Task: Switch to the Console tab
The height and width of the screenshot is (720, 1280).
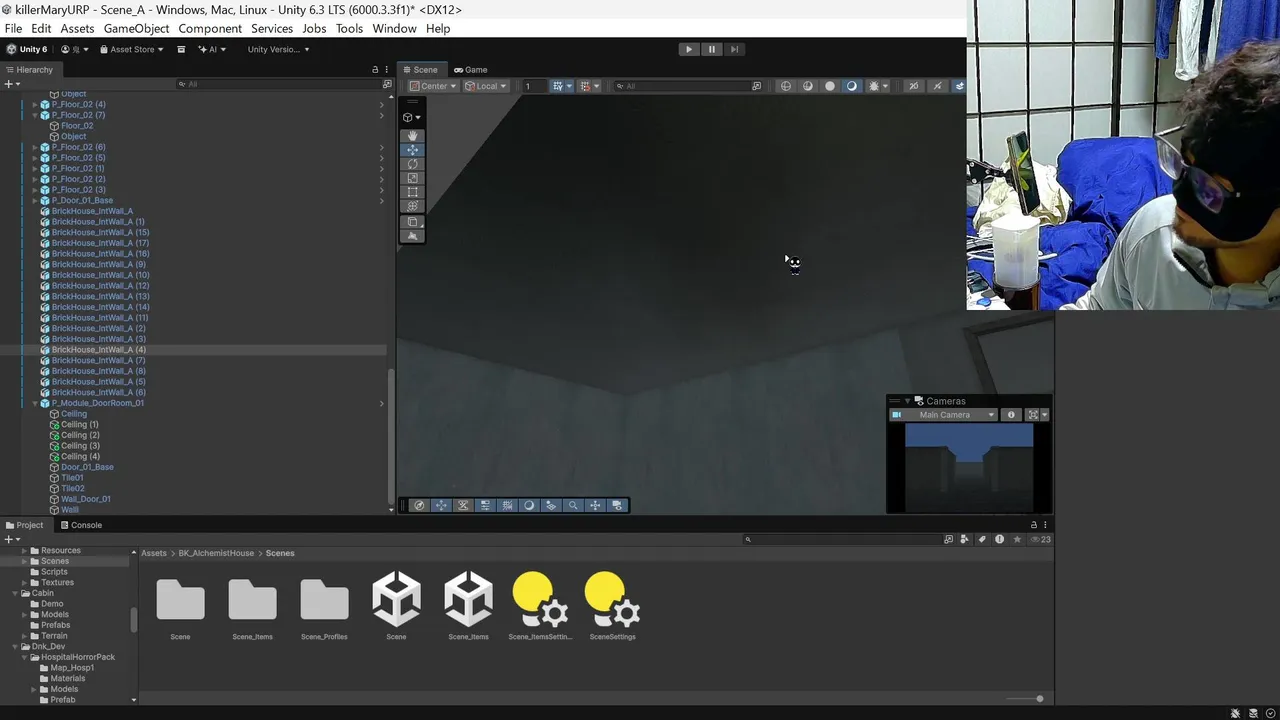Action: point(80,525)
